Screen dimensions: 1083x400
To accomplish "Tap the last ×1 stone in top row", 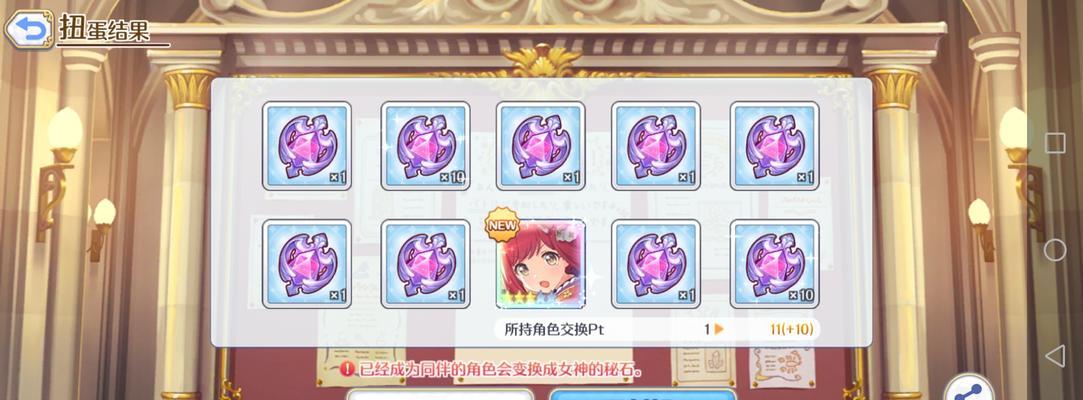I will coord(774,146).
